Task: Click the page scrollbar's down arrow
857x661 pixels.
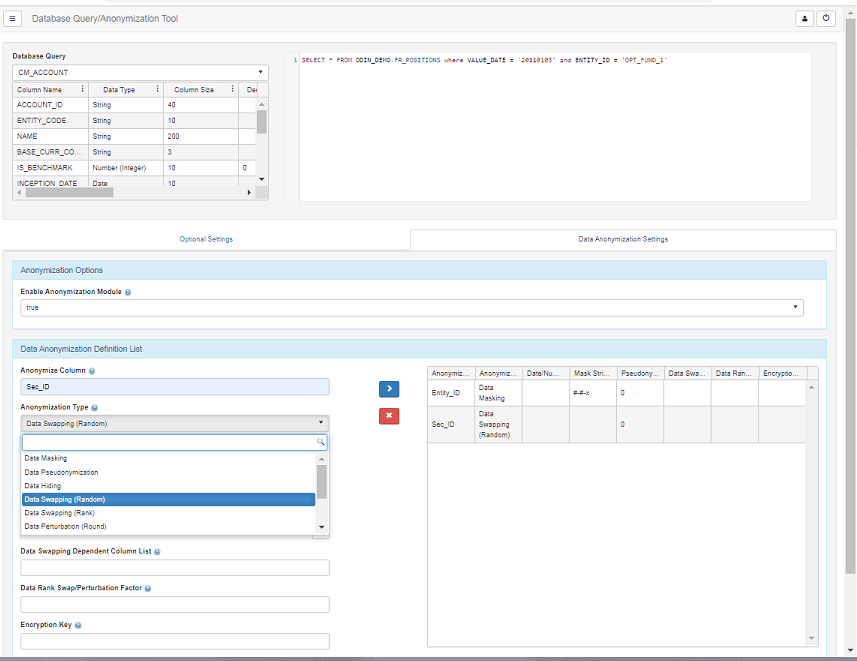Action: (x=850, y=650)
